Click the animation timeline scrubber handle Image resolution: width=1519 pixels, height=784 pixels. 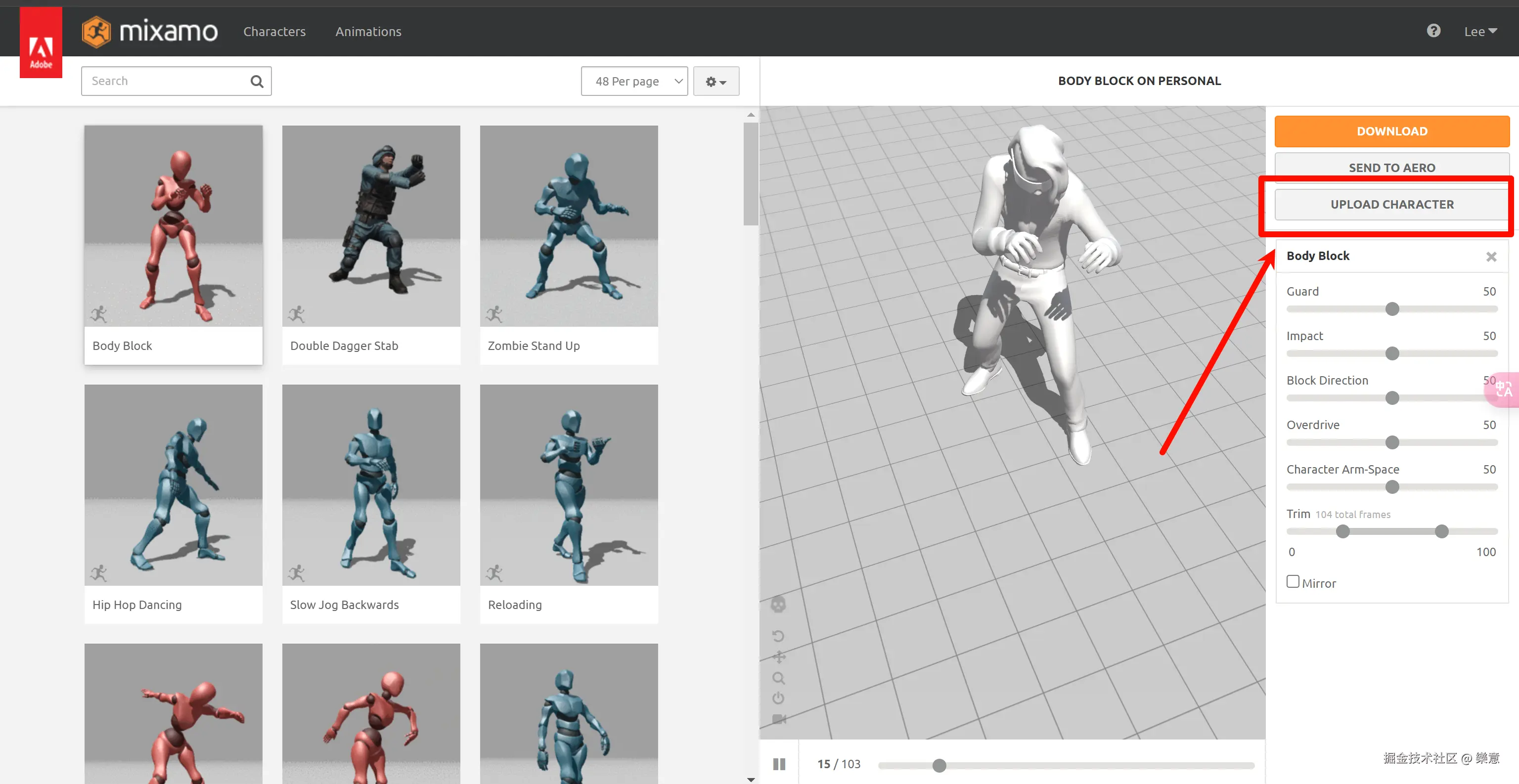[x=939, y=765]
